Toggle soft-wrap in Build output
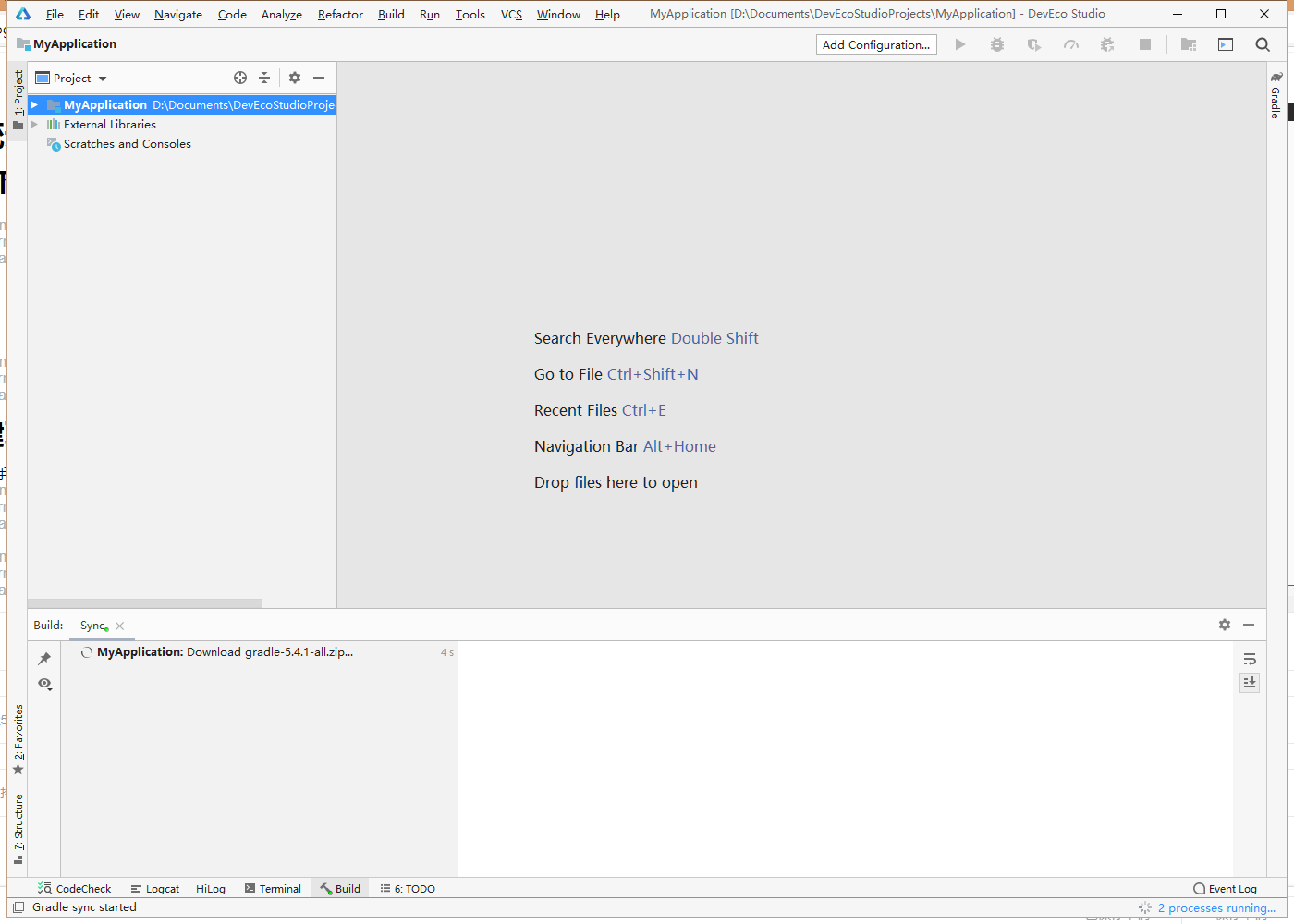The height and width of the screenshot is (924, 1294). click(x=1250, y=659)
